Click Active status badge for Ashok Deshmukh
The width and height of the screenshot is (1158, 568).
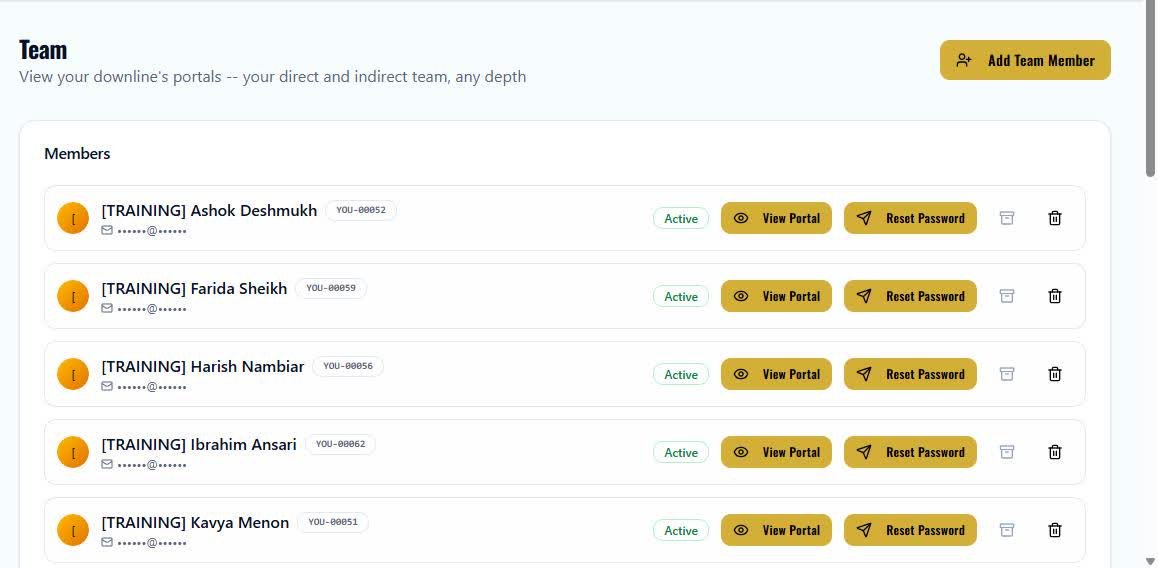[x=681, y=219]
